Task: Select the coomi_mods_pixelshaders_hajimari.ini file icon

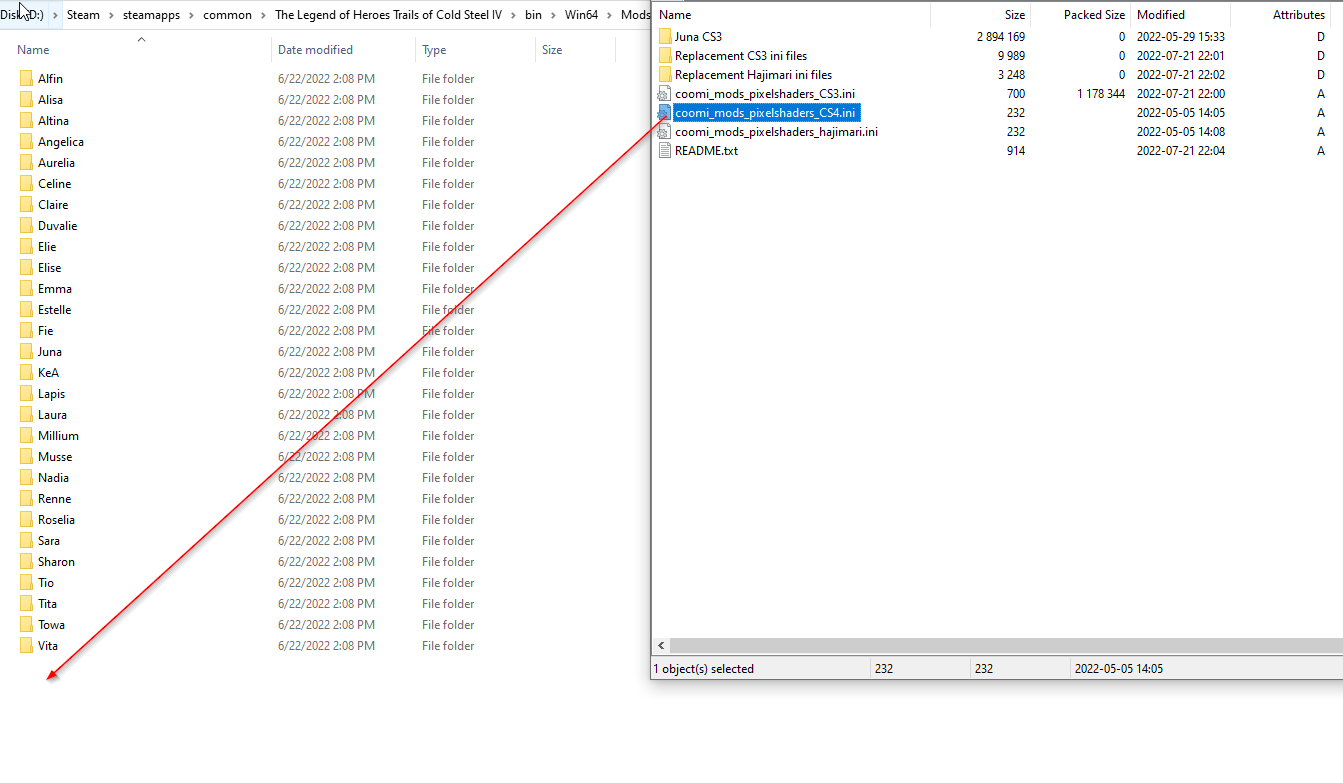Action: point(665,131)
